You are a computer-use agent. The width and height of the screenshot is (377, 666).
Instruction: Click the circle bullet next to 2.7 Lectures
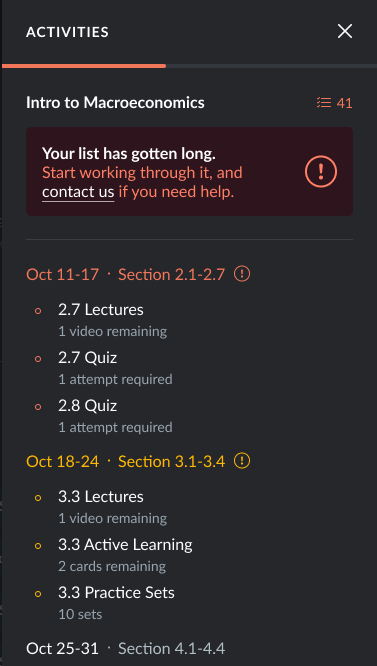[38, 311]
